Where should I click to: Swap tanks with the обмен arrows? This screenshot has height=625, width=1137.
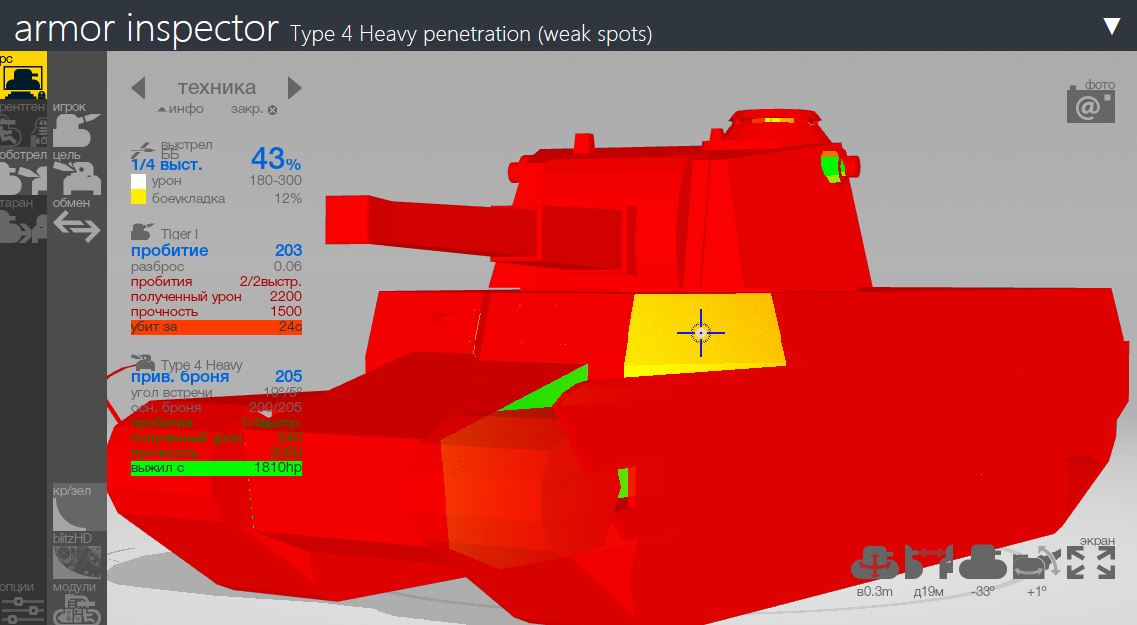click(75, 220)
